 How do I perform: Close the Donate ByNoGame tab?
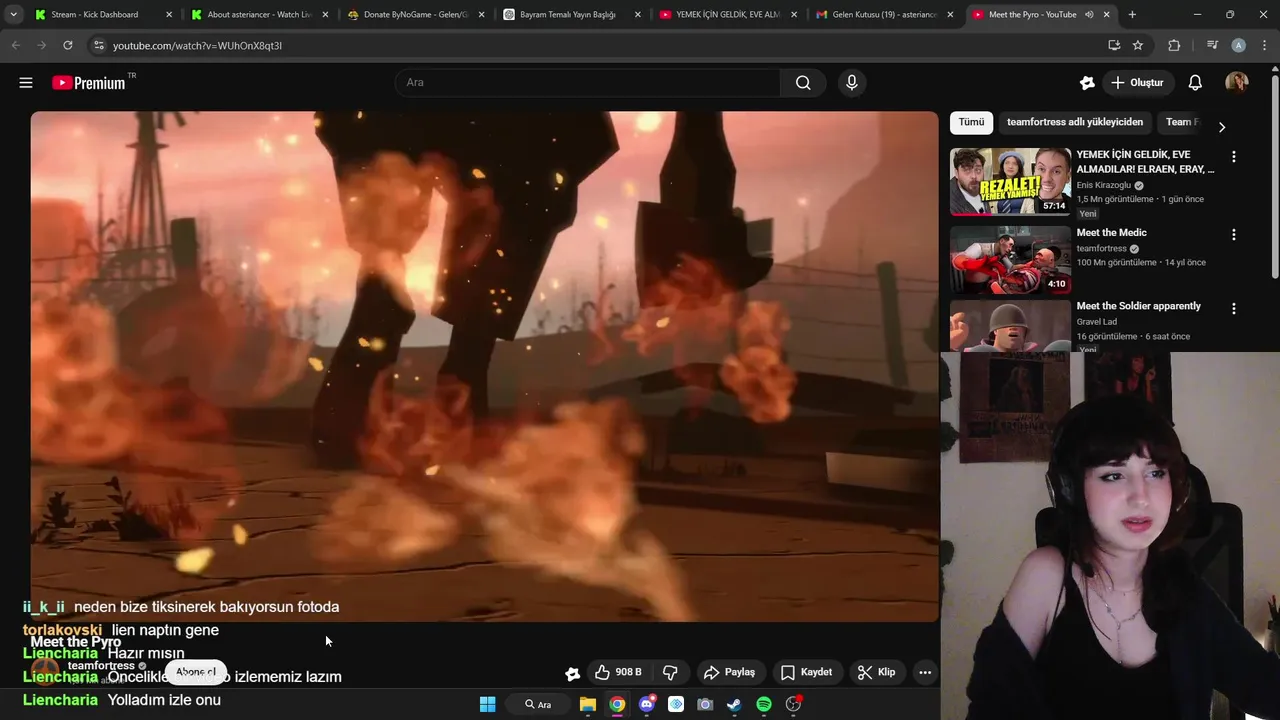pos(482,15)
